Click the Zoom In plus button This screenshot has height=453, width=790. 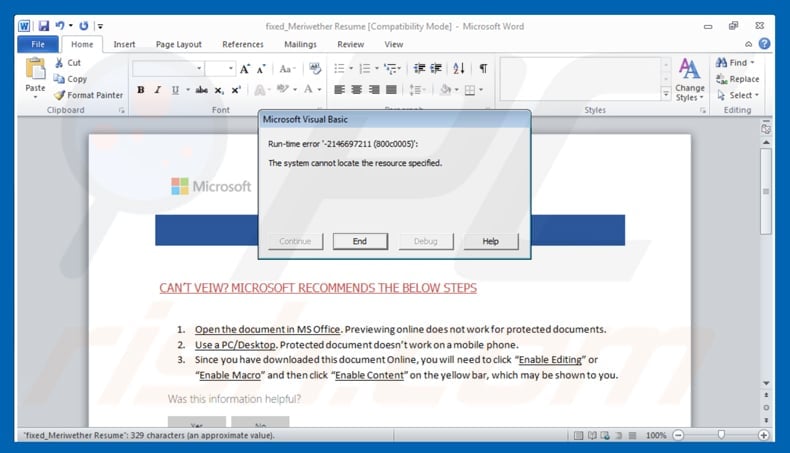(764, 435)
